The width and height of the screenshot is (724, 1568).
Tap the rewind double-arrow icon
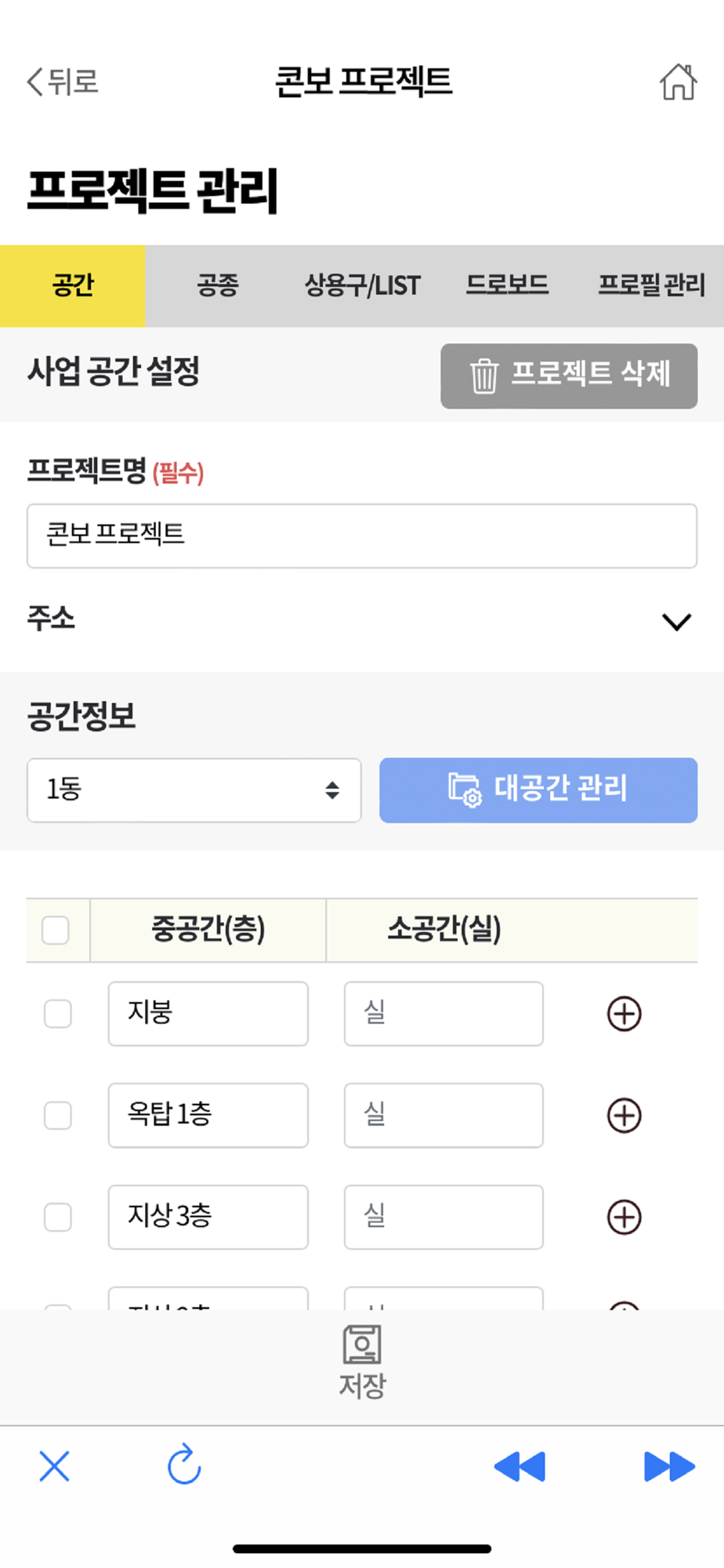[x=519, y=1466]
